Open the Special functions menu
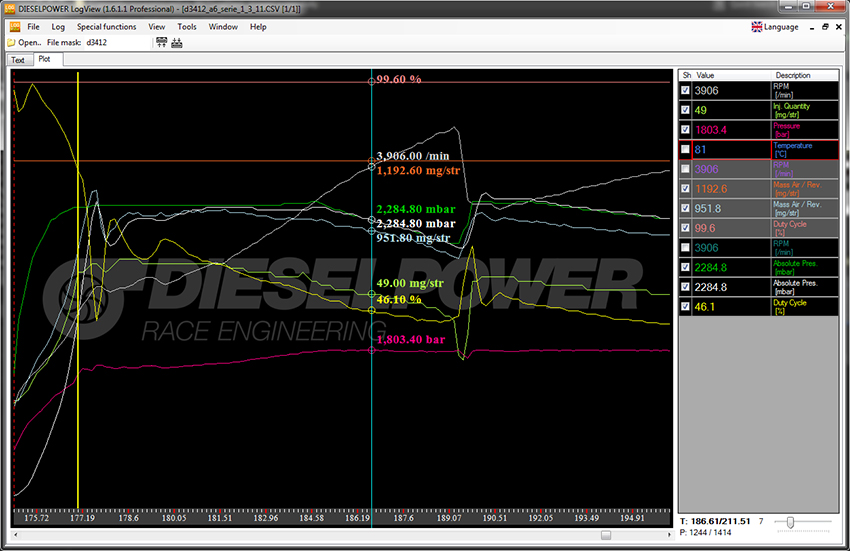Screen dimensions: 850x551 pos(106,27)
